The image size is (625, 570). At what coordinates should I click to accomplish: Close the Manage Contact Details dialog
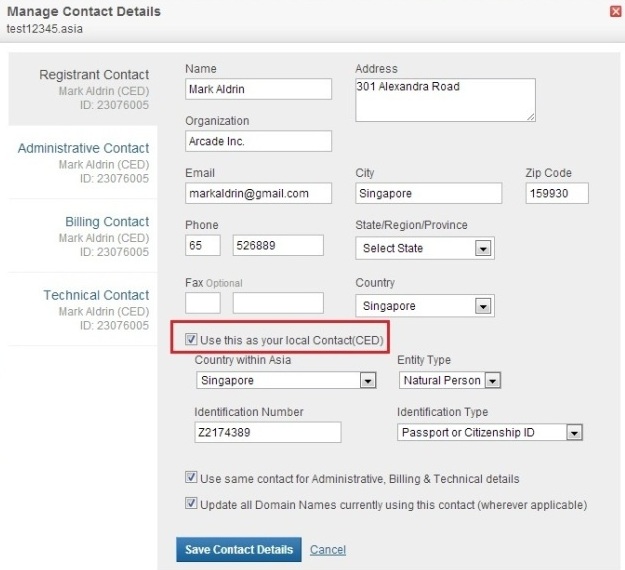tap(615, 11)
